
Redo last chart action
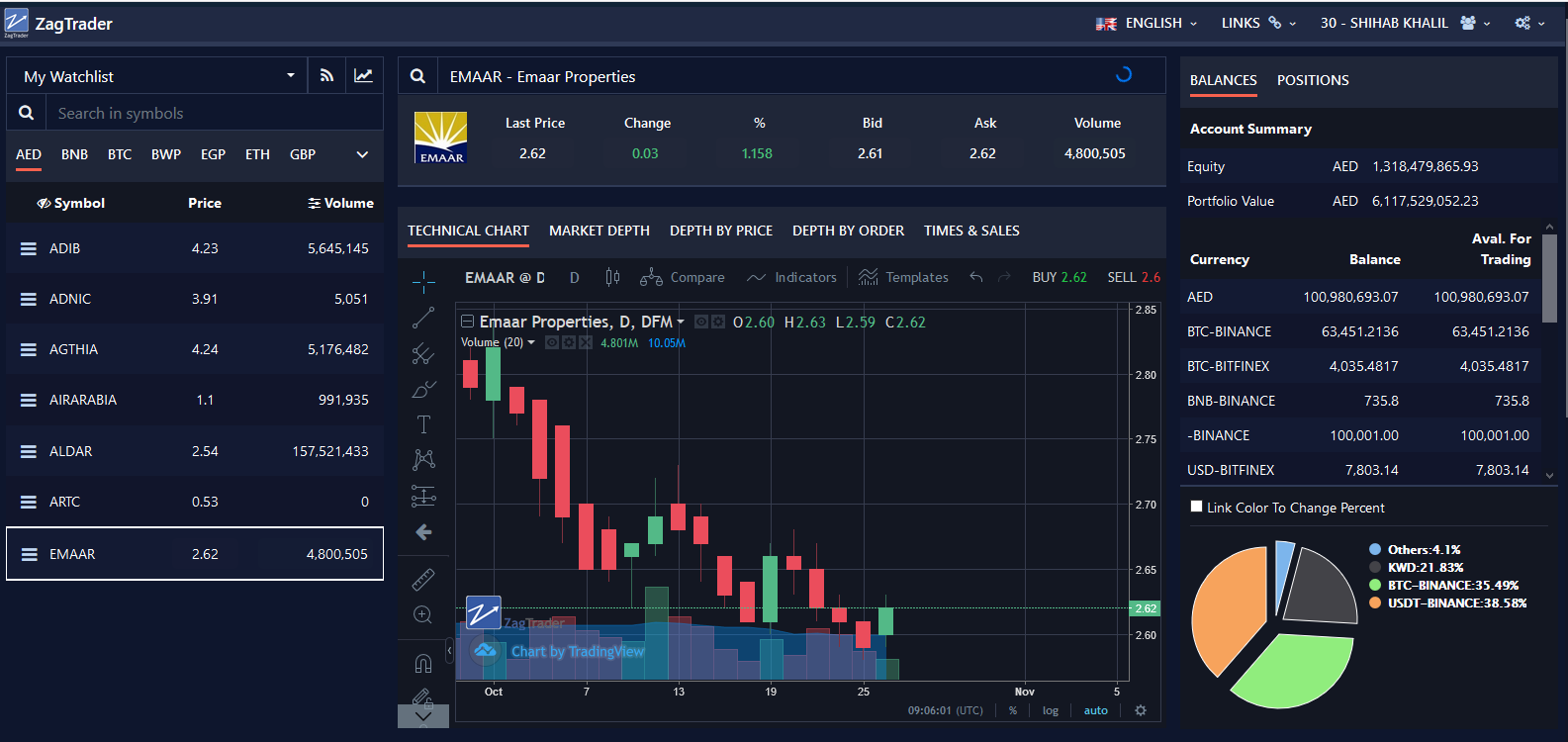pos(1004,278)
